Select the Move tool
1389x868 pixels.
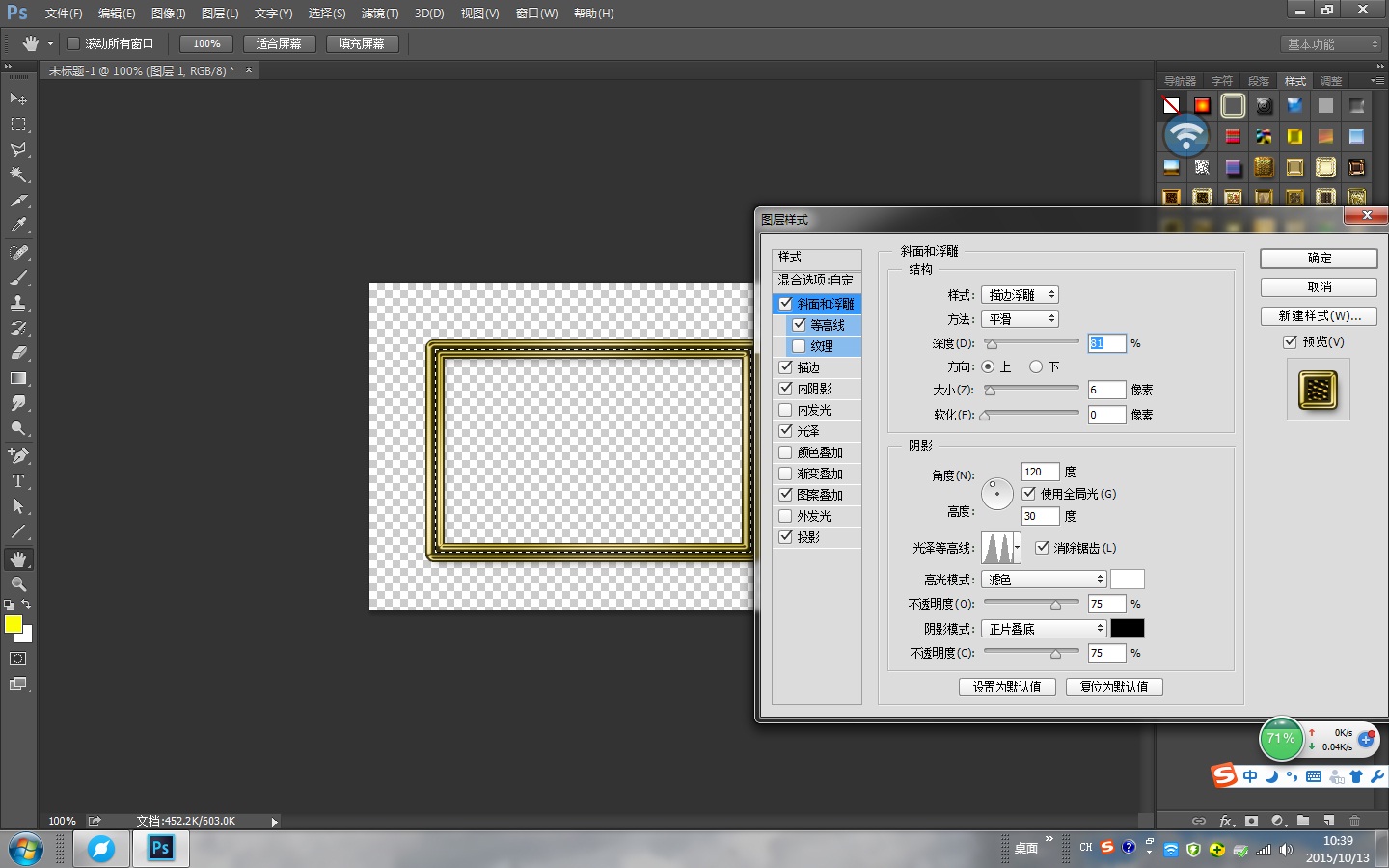[17, 99]
